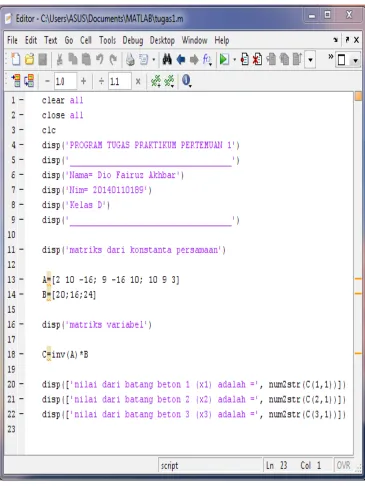The width and height of the screenshot is (365, 486).
Task: Undo the last edit
Action: point(99,60)
